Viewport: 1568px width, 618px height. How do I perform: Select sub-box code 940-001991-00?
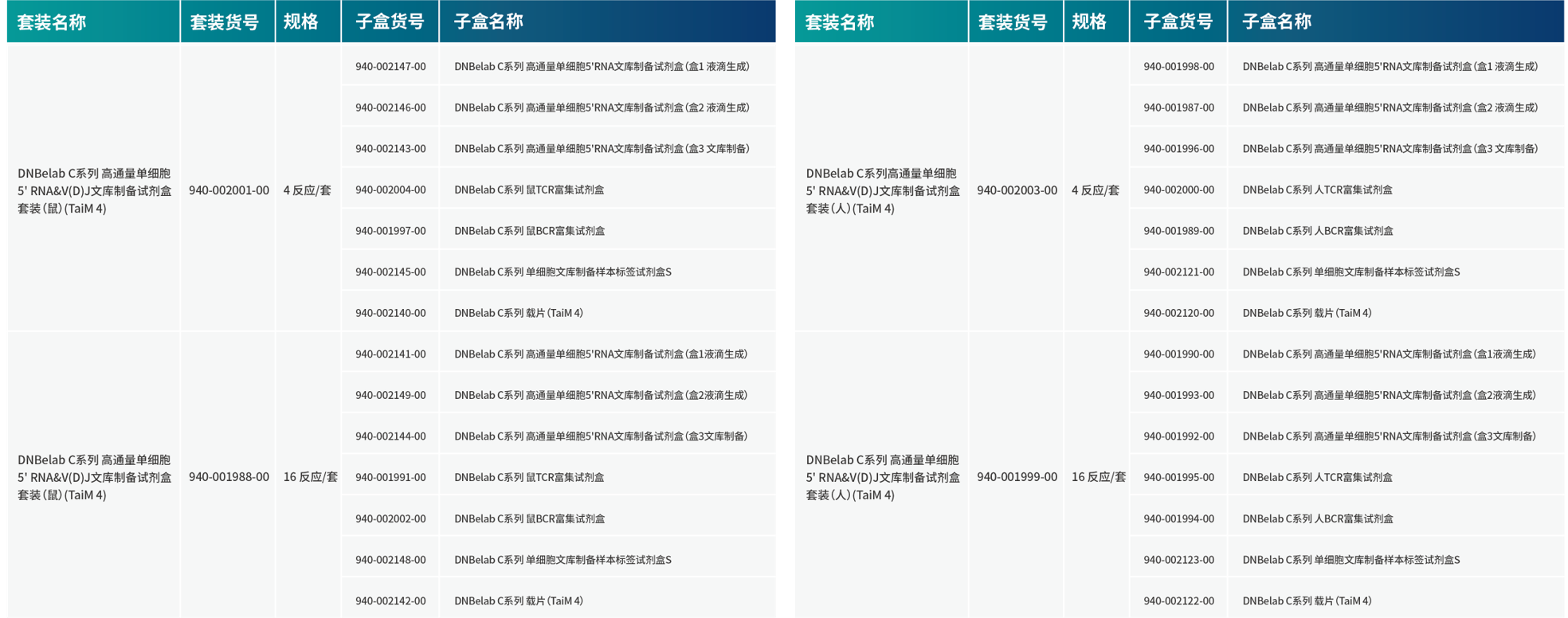[x=390, y=478]
